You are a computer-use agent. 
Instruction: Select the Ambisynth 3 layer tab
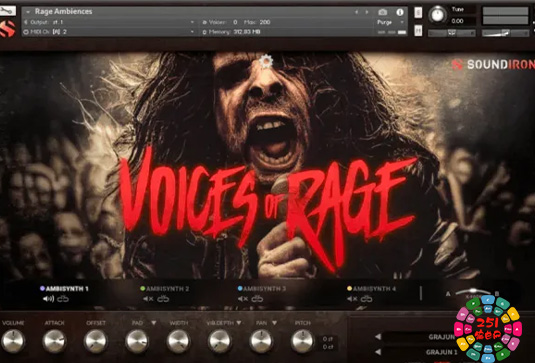click(x=261, y=289)
